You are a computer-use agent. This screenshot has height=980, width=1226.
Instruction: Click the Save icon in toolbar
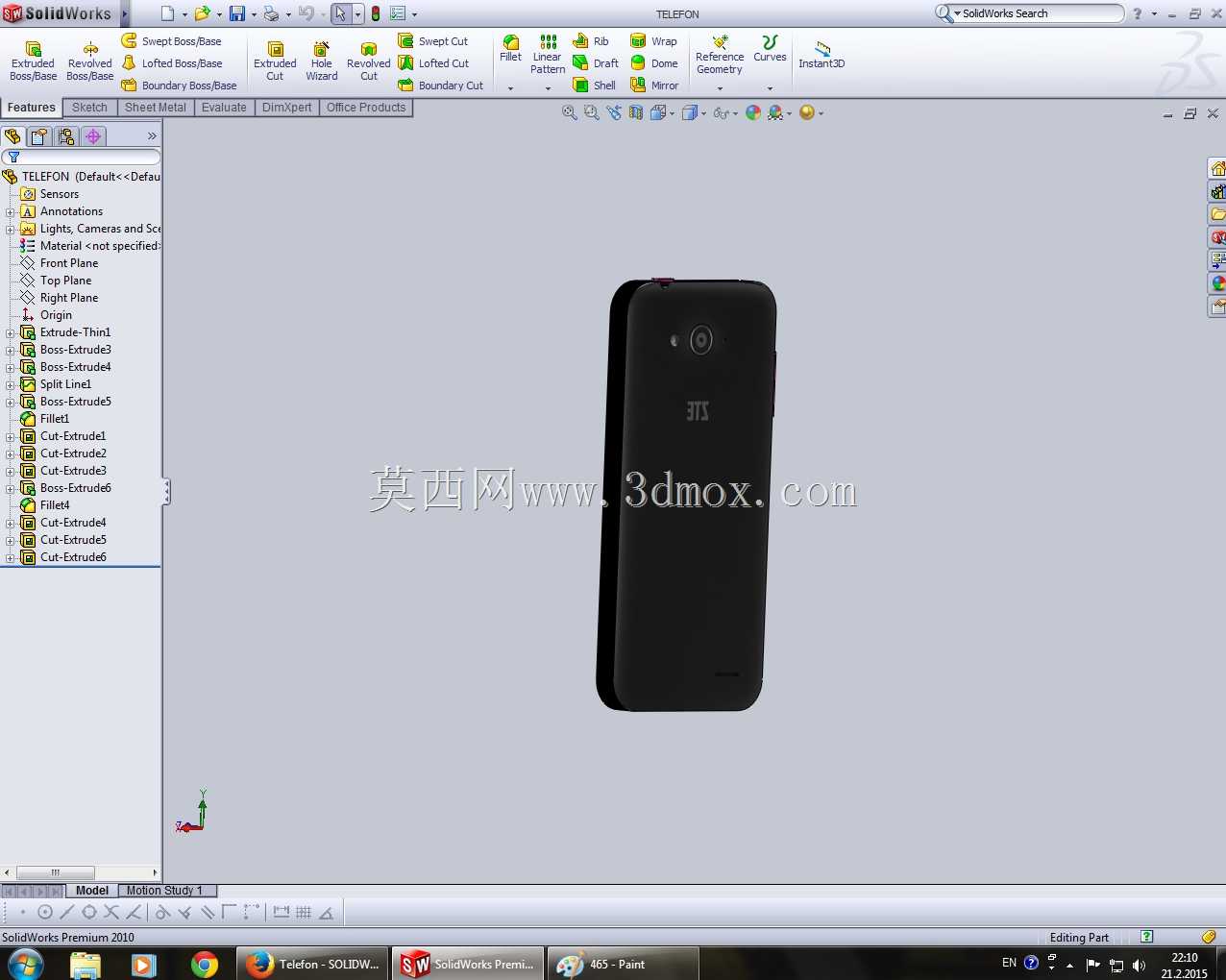pyautogui.click(x=236, y=13)
